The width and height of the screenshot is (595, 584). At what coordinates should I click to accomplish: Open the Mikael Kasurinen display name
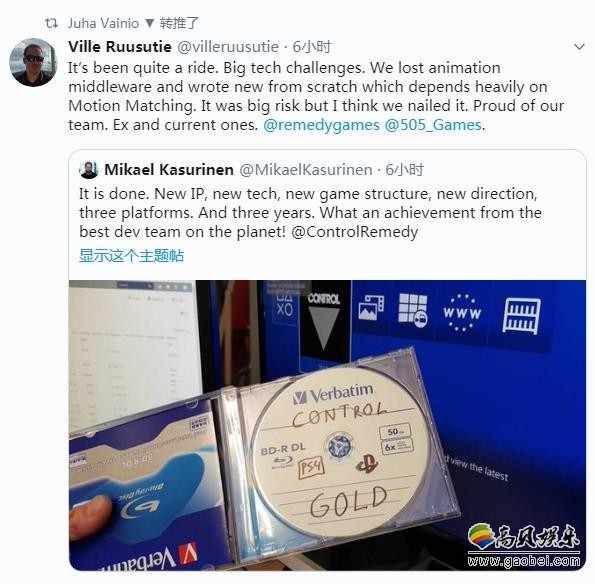click(169, 170)
